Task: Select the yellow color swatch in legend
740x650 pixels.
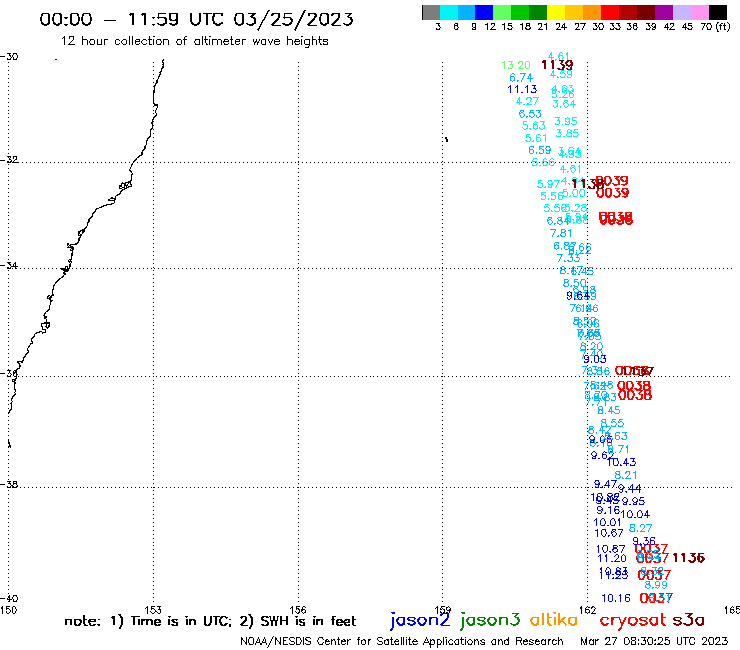Action: [556, 12]
